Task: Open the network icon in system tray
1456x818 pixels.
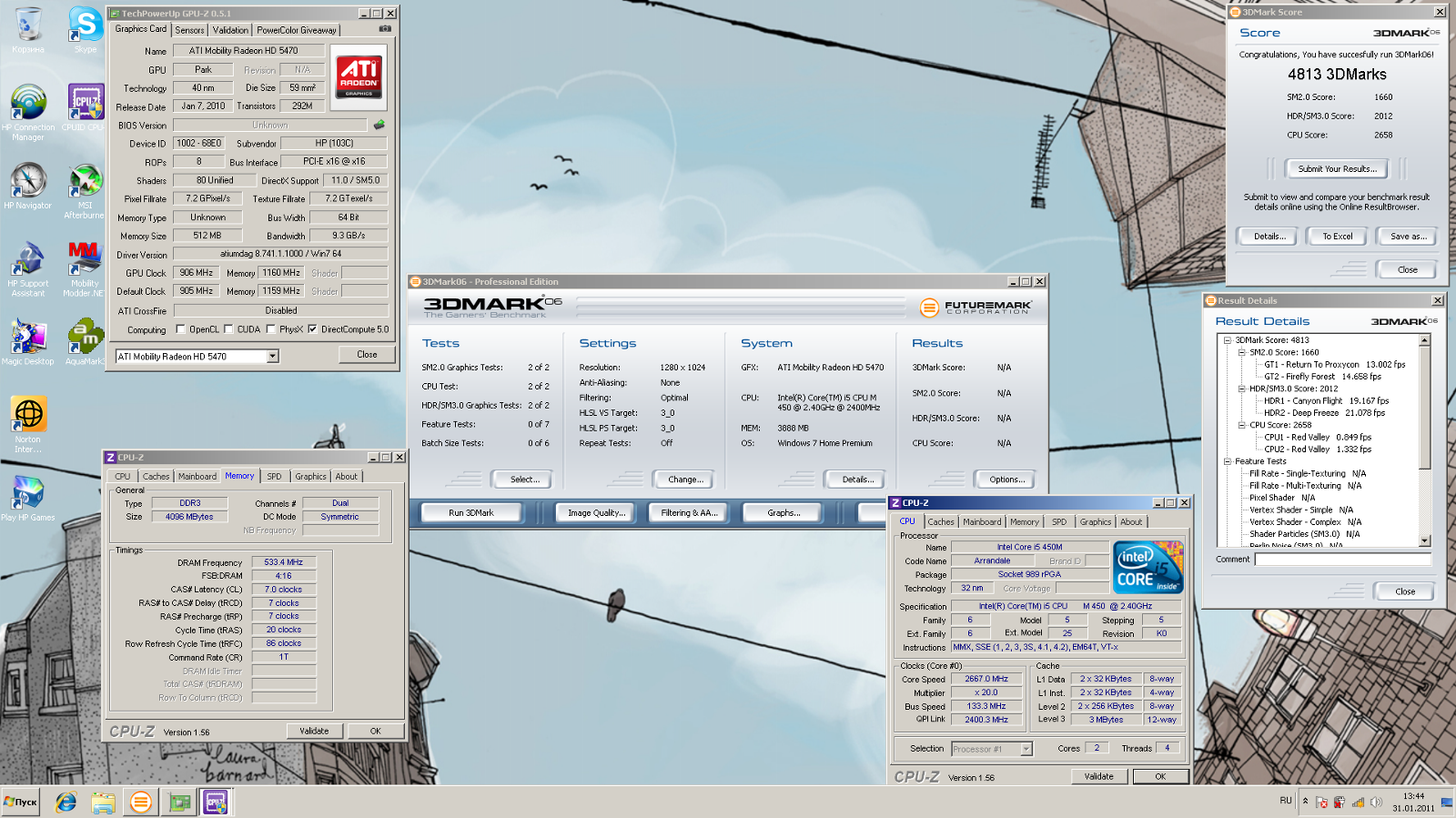Action: coord(1358,802)
